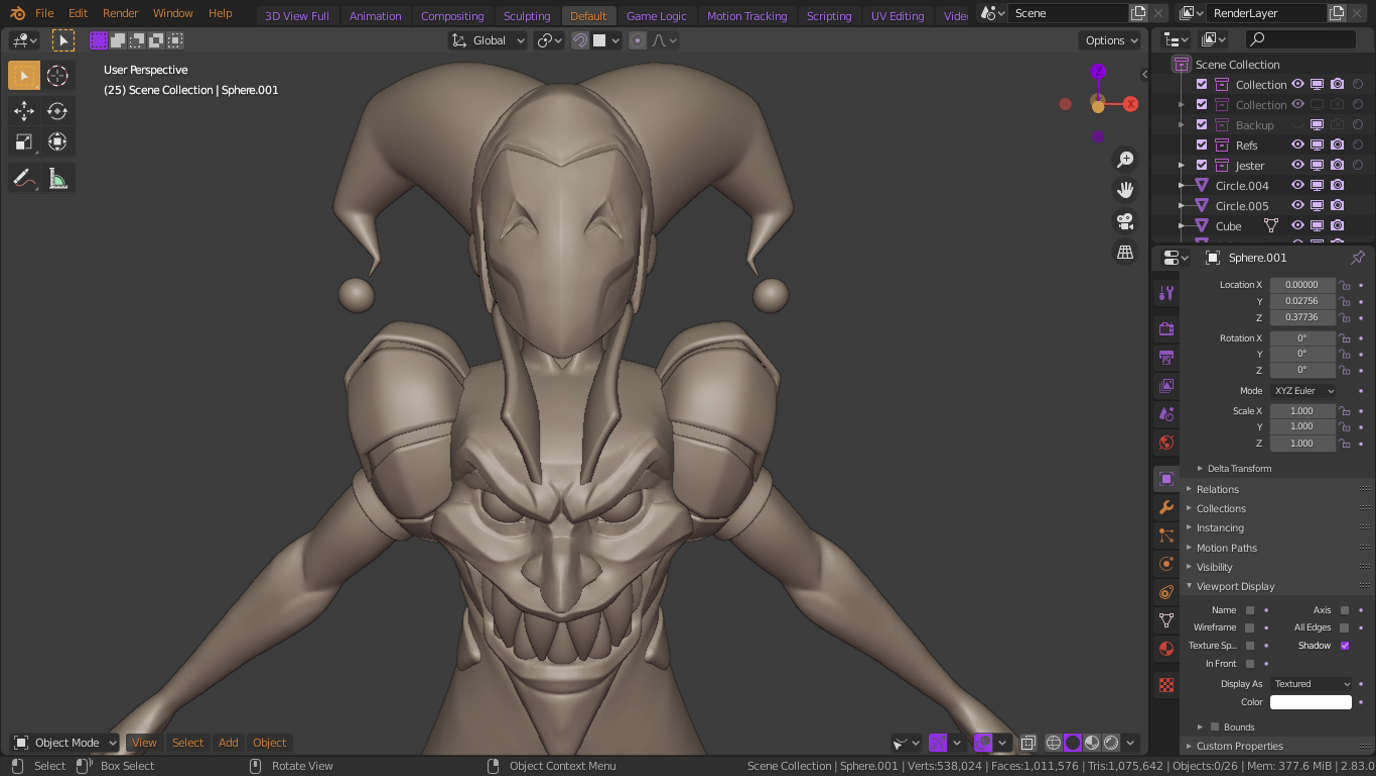Activate the Rotate tool
The width and height of the screenshot is (1376, 776).
click(57, 111)
